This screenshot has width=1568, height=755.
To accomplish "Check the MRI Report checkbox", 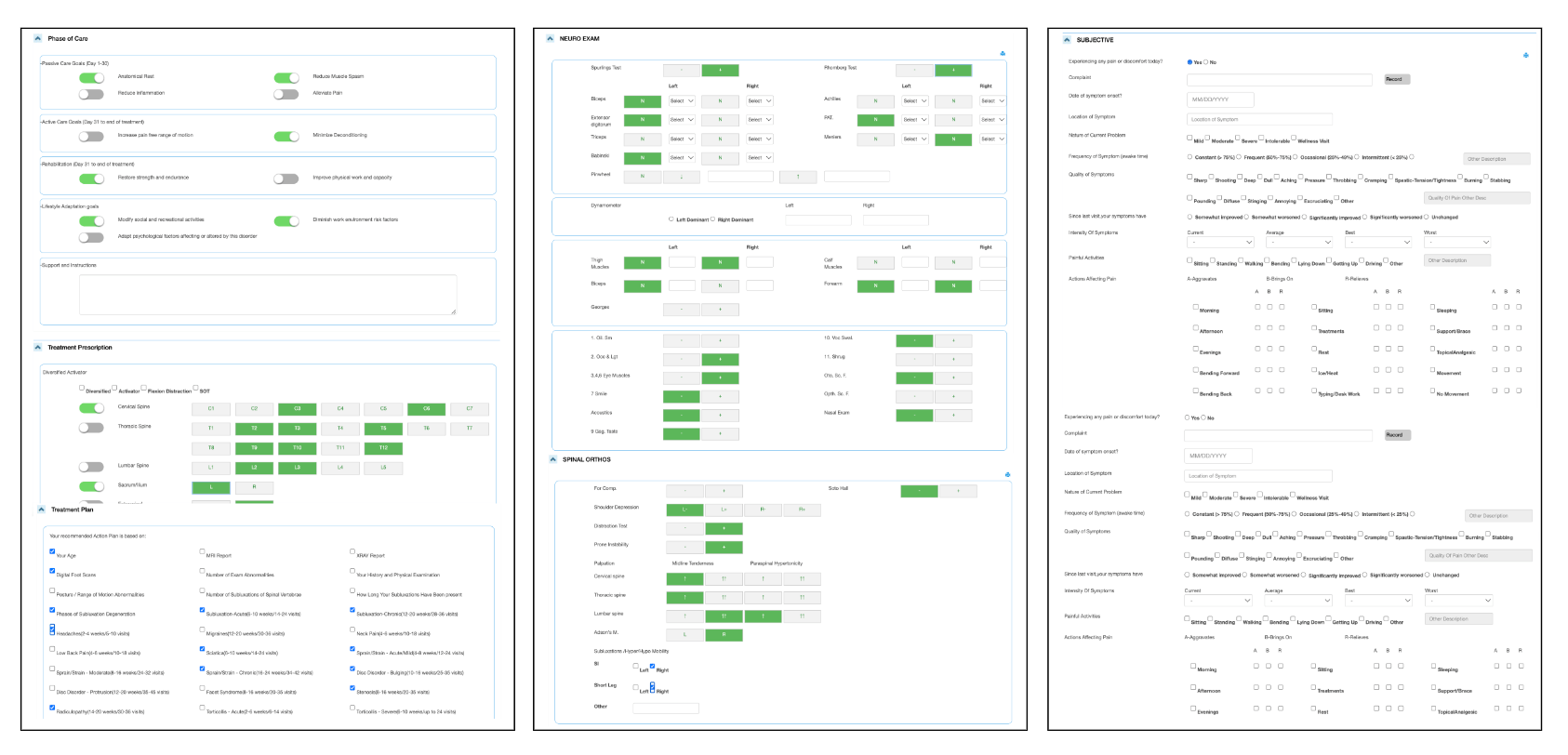I will 203,551.
